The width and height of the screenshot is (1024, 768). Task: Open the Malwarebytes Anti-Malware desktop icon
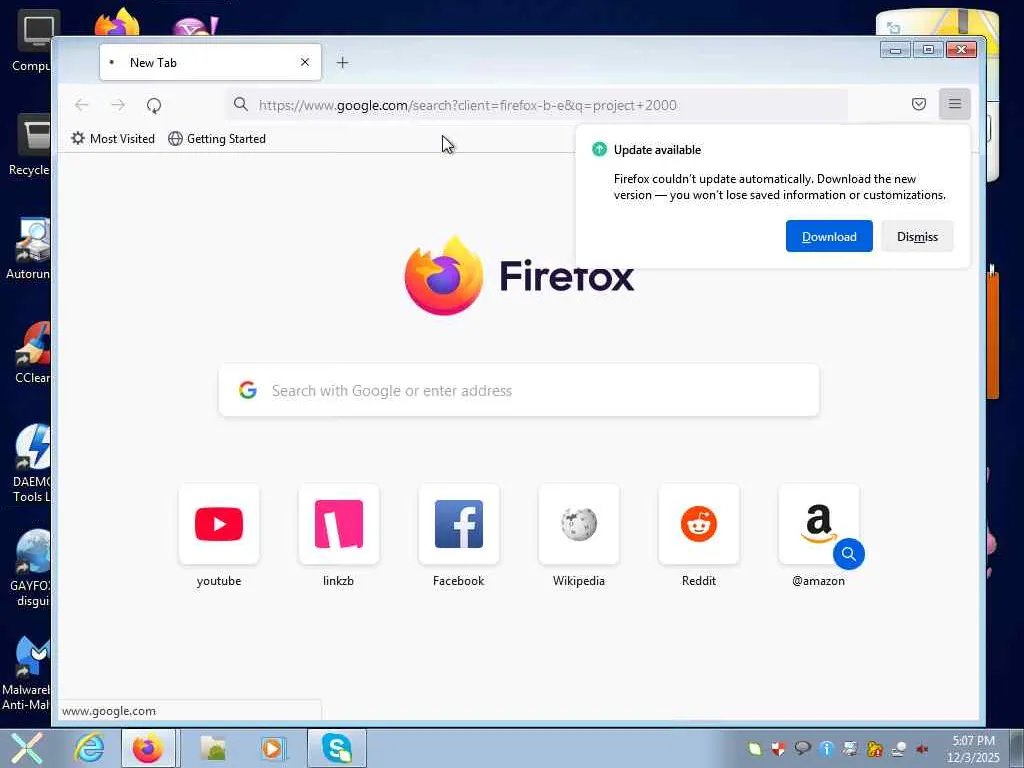tap(26, 674)
